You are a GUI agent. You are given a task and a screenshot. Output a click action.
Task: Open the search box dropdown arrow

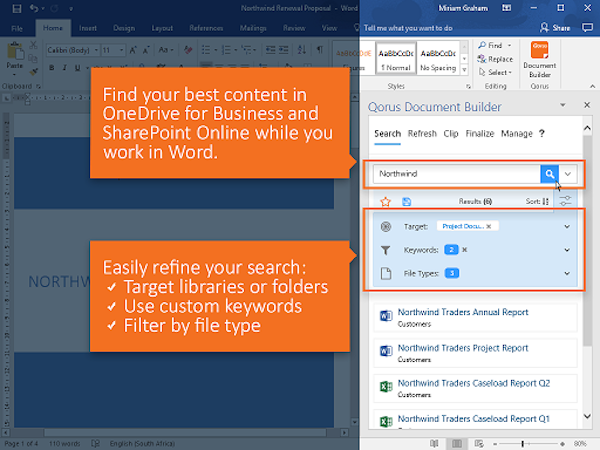pos(568,173)
